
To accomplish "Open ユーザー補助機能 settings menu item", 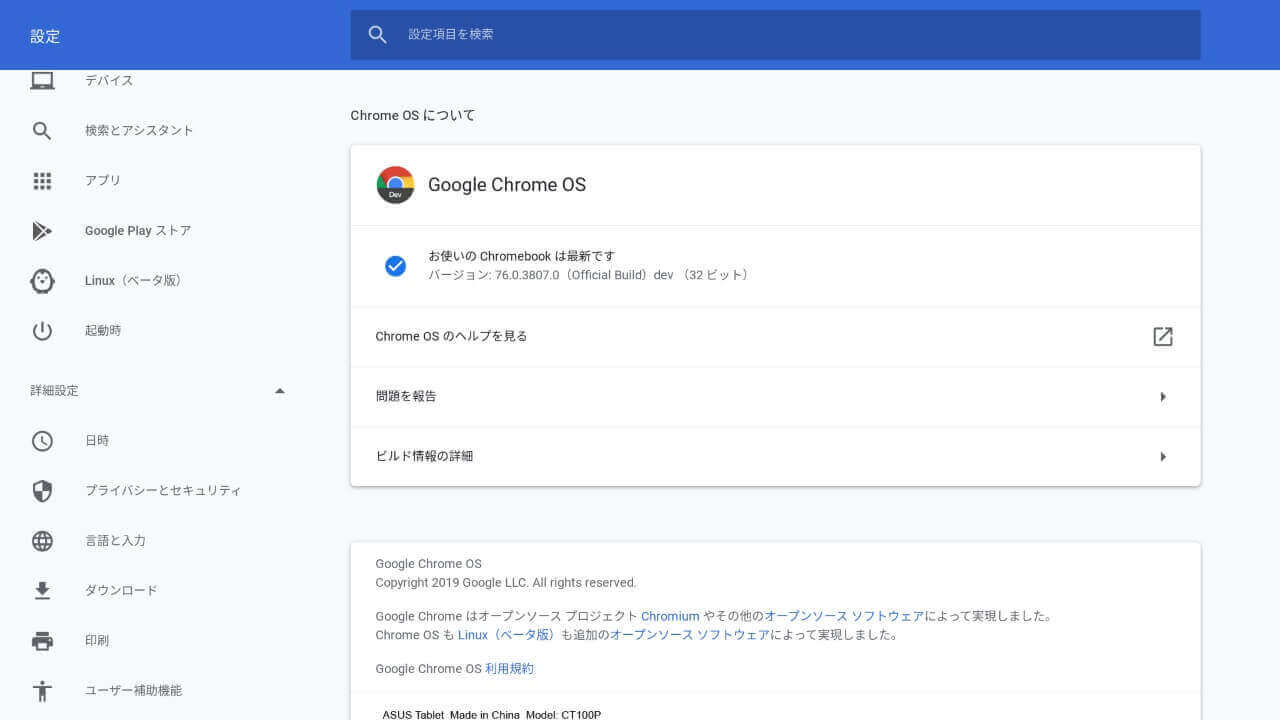I will coord(133,691).
